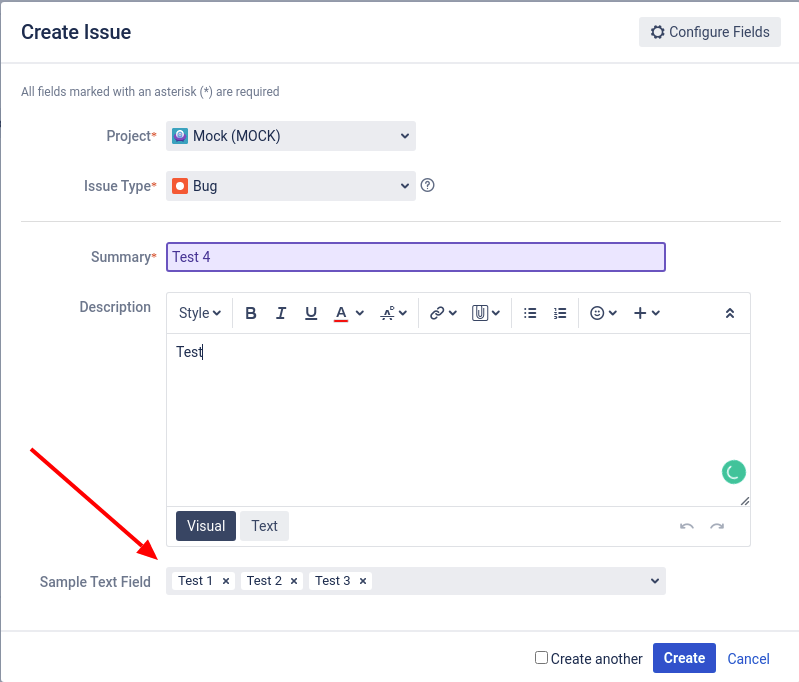Open text color dropdown arrow
799x682 pixels.
pos(360,313)
